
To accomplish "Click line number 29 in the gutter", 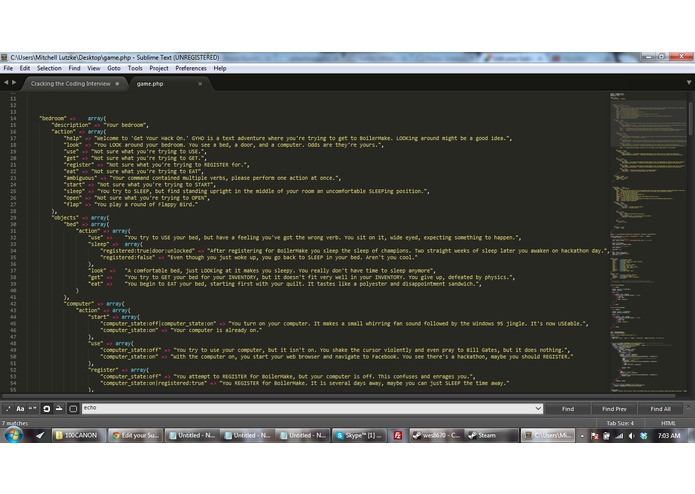I will [13, 218].
